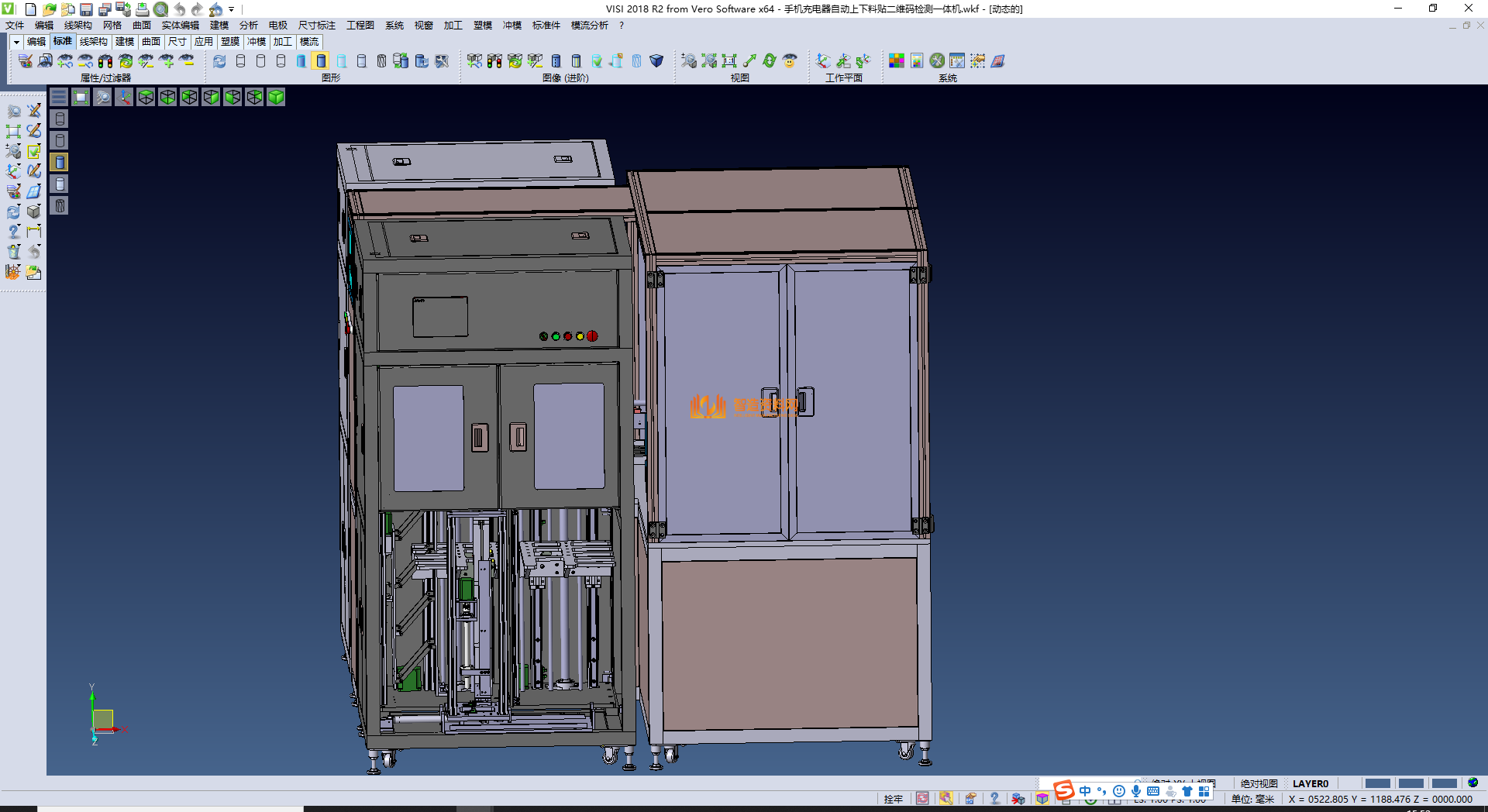The width and height of the screenshot is (1488, 812).
Task: Switch to the 线架构 ribbon tab
Action: 93,42
